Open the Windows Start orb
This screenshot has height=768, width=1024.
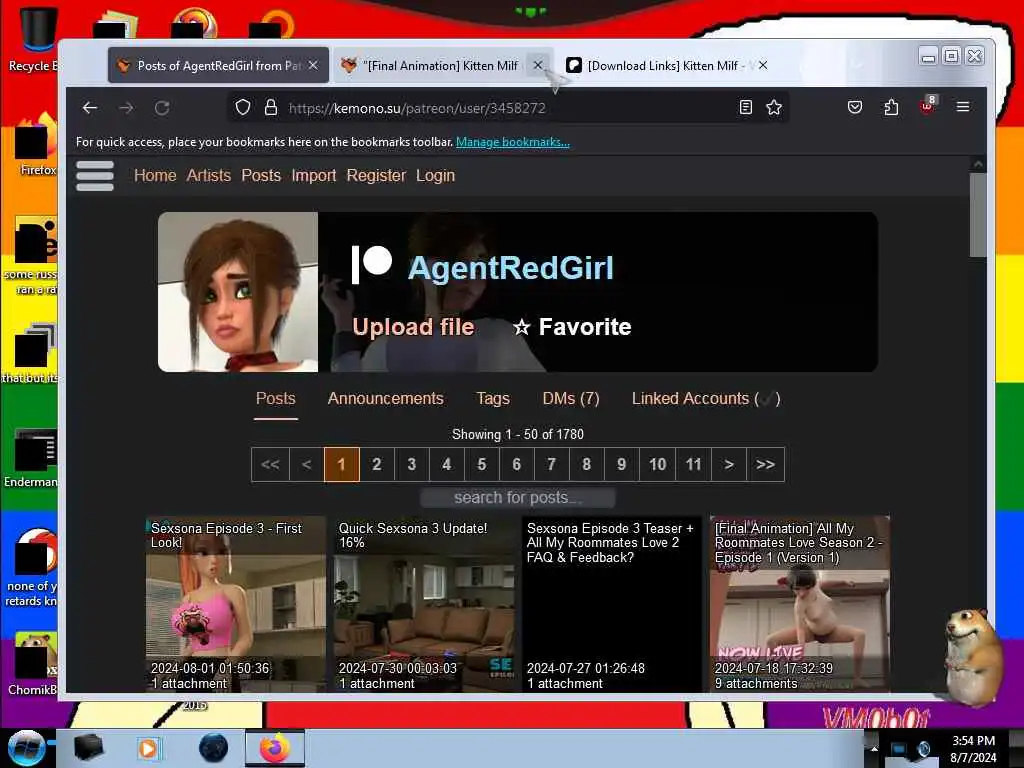click(26, 748)
